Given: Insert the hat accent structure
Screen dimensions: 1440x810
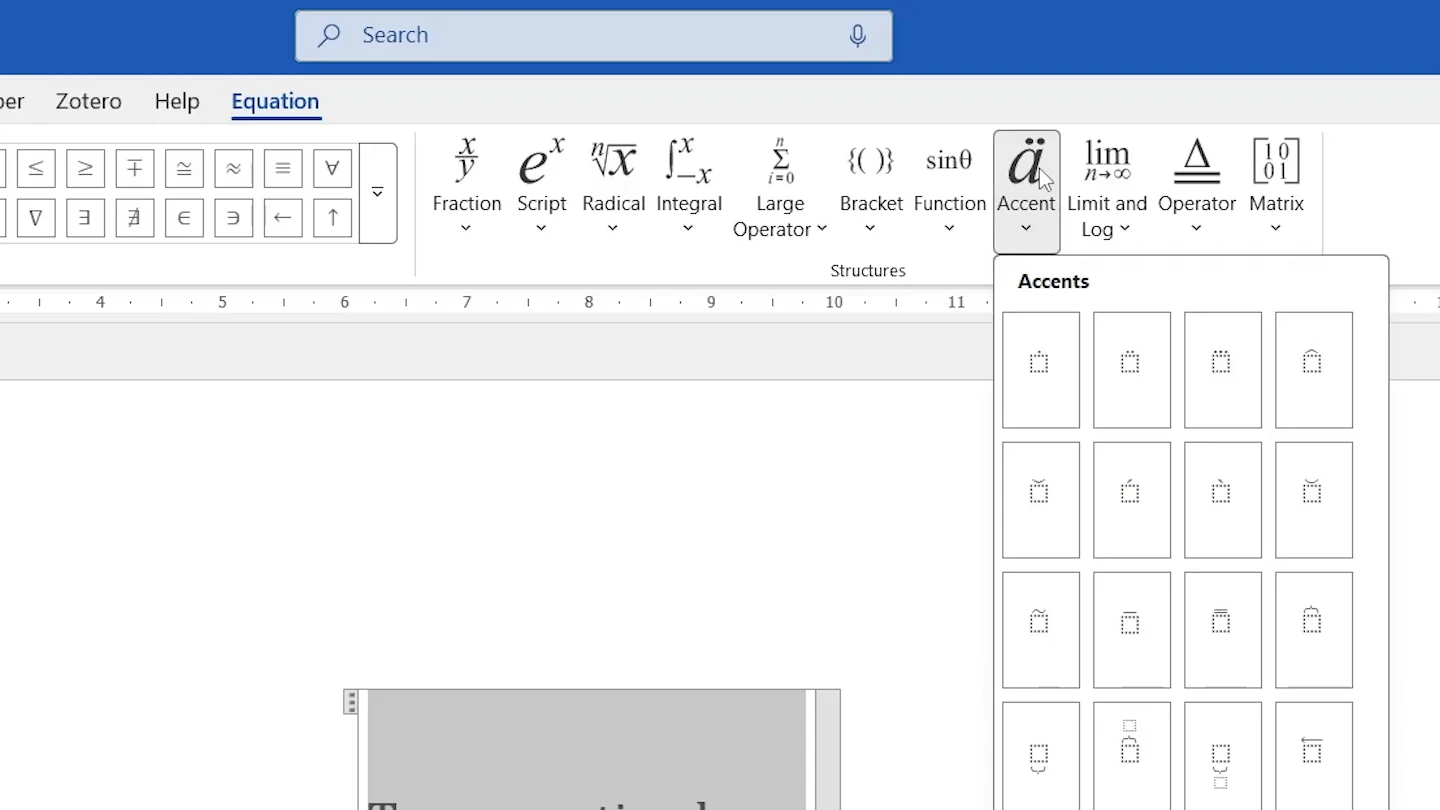Looking at the screenshot, I should [1314, 370].
